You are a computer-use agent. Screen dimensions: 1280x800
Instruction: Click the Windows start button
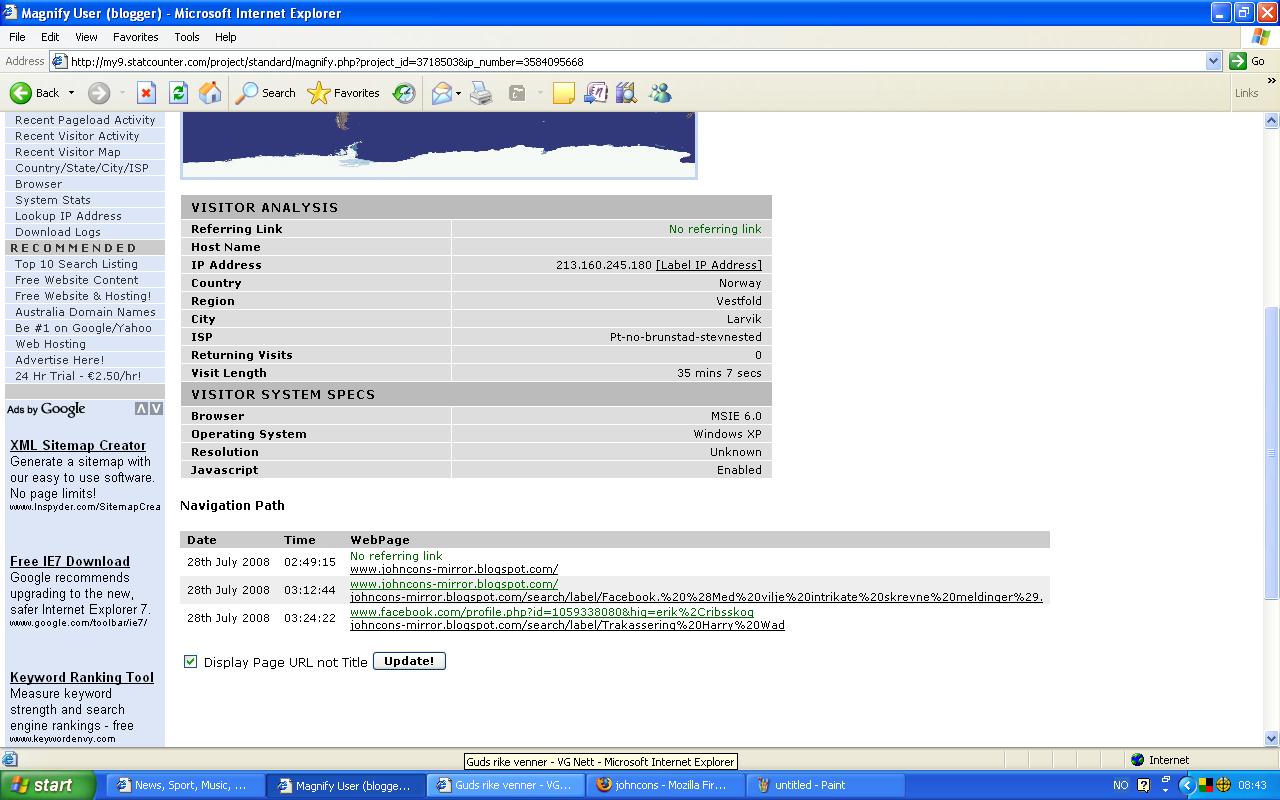pyautogui.click(x=48, y=785)
